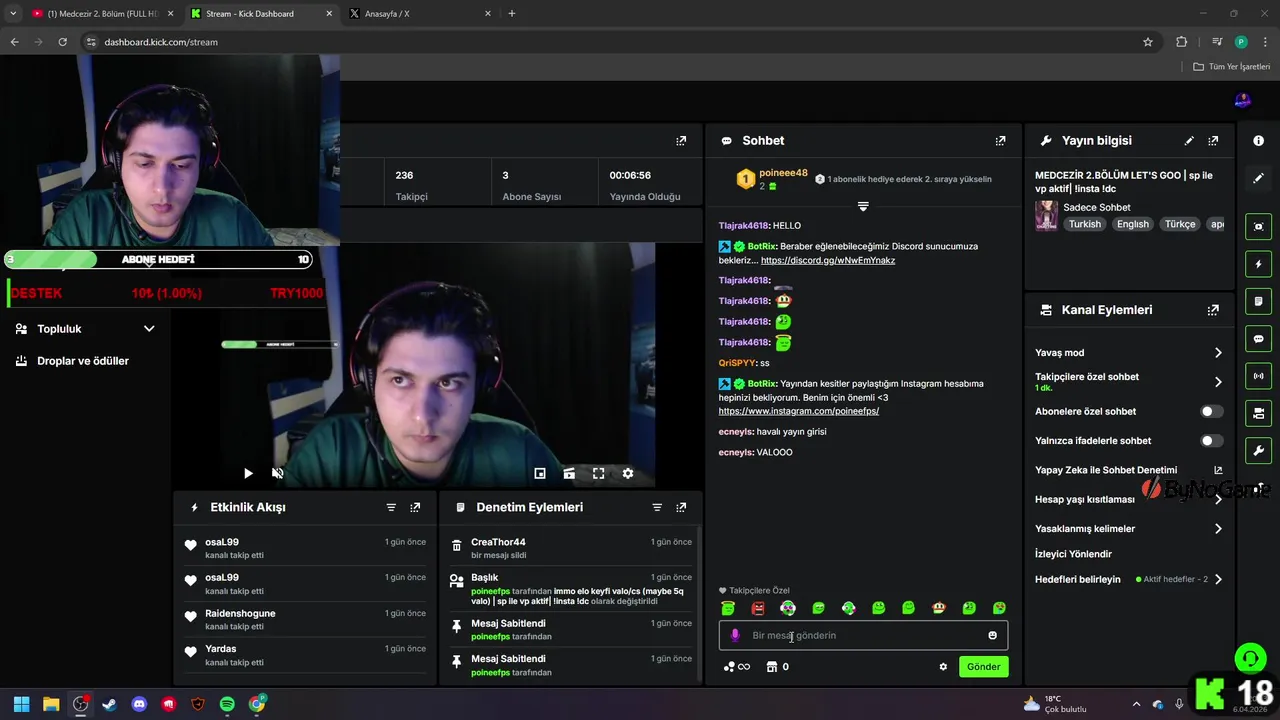Toggle the clipboard moderation sidebar icon
This screenshot has width=1280, height=720.
coord(1258,301)
